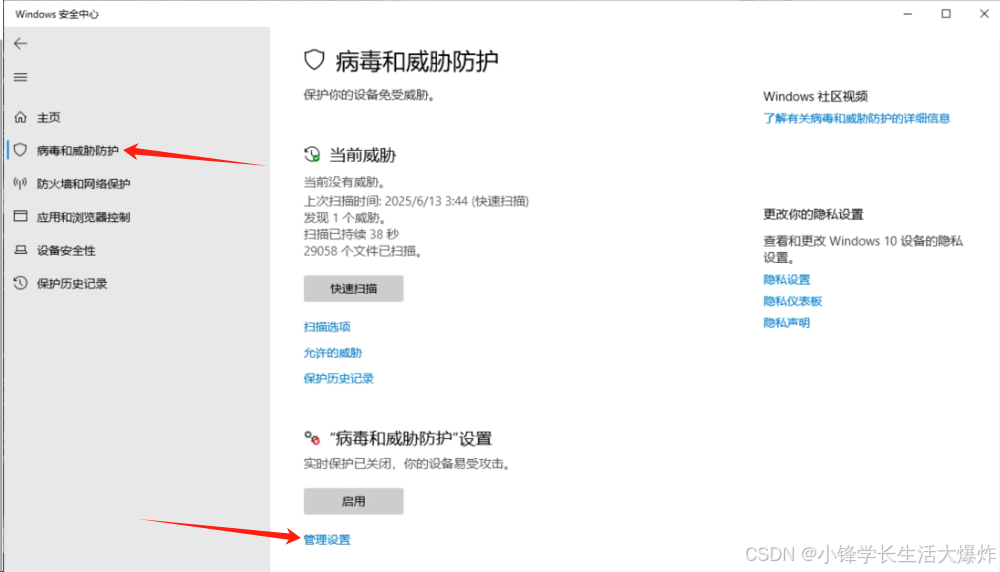Image resolution: width=1000 pixels, height=572 pixels.
Task: Open the 隐私设置 link
Action: click(787, 279)
